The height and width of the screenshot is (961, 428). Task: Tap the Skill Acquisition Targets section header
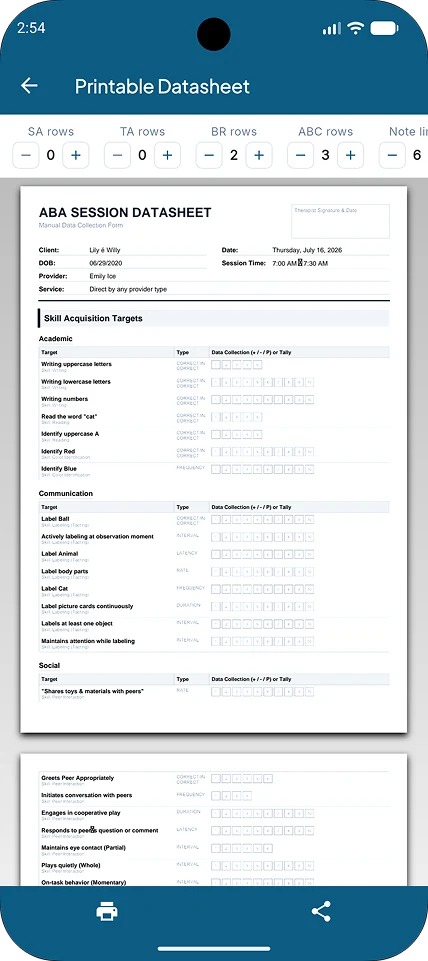(213, 319)
